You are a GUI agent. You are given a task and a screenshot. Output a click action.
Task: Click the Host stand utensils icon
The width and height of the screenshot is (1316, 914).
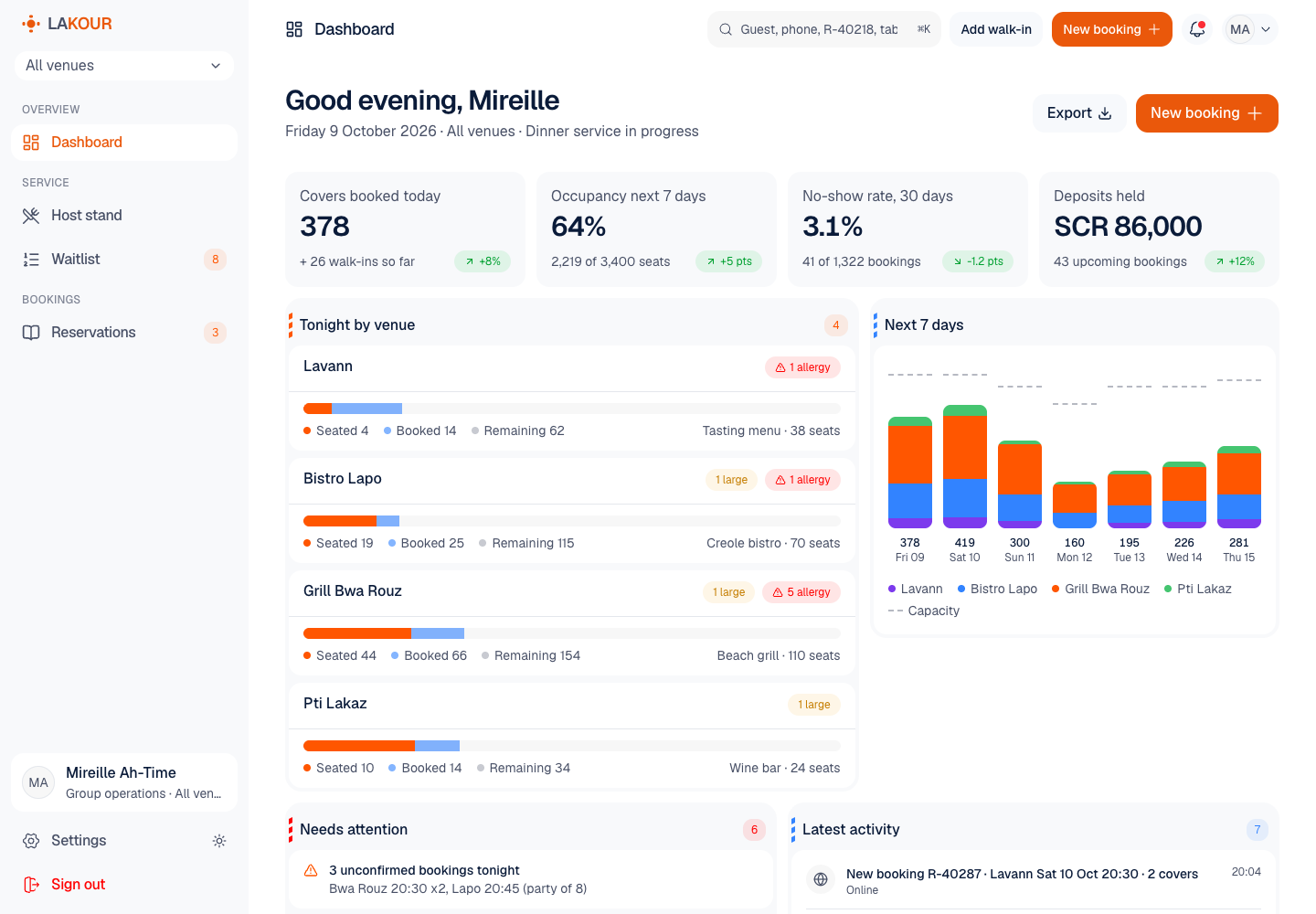pos(31,216)
